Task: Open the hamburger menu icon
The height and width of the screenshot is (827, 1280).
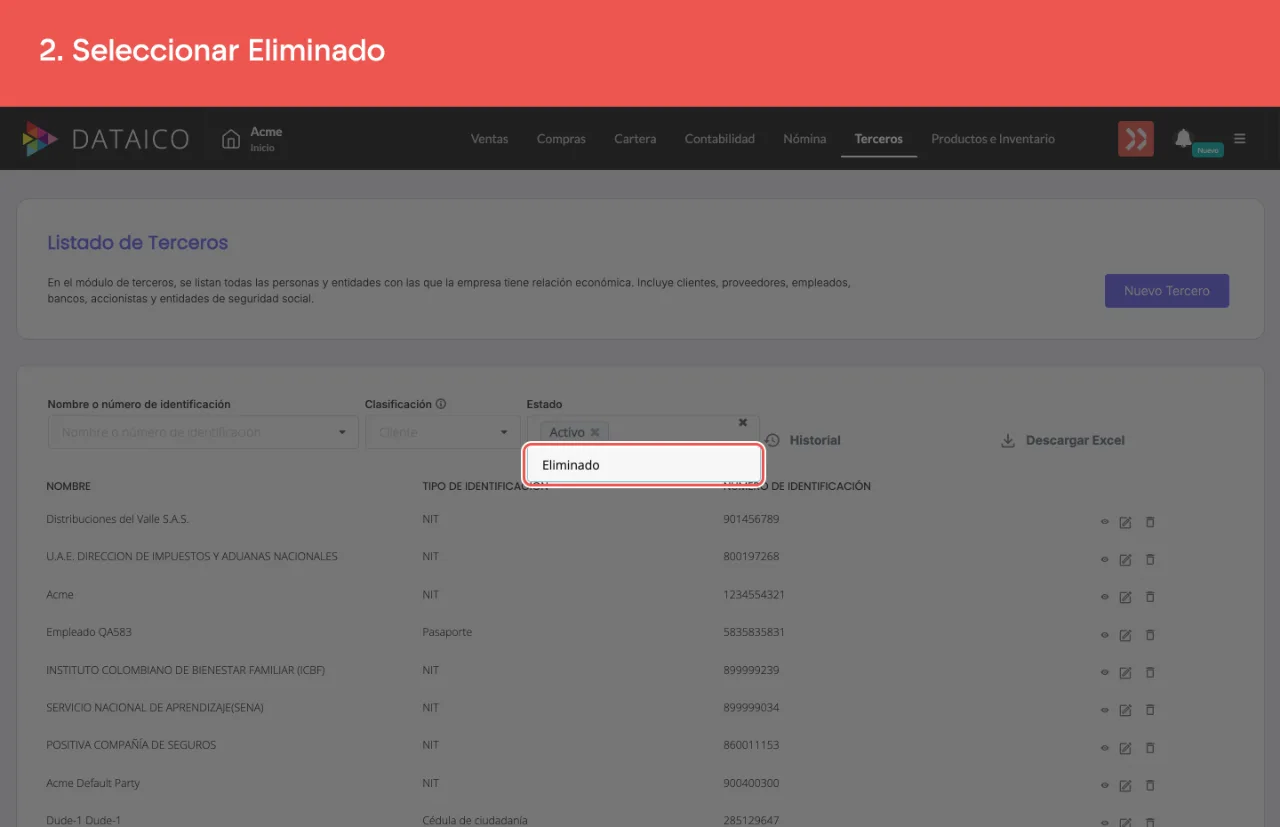Action: [x=1240, y=139]
